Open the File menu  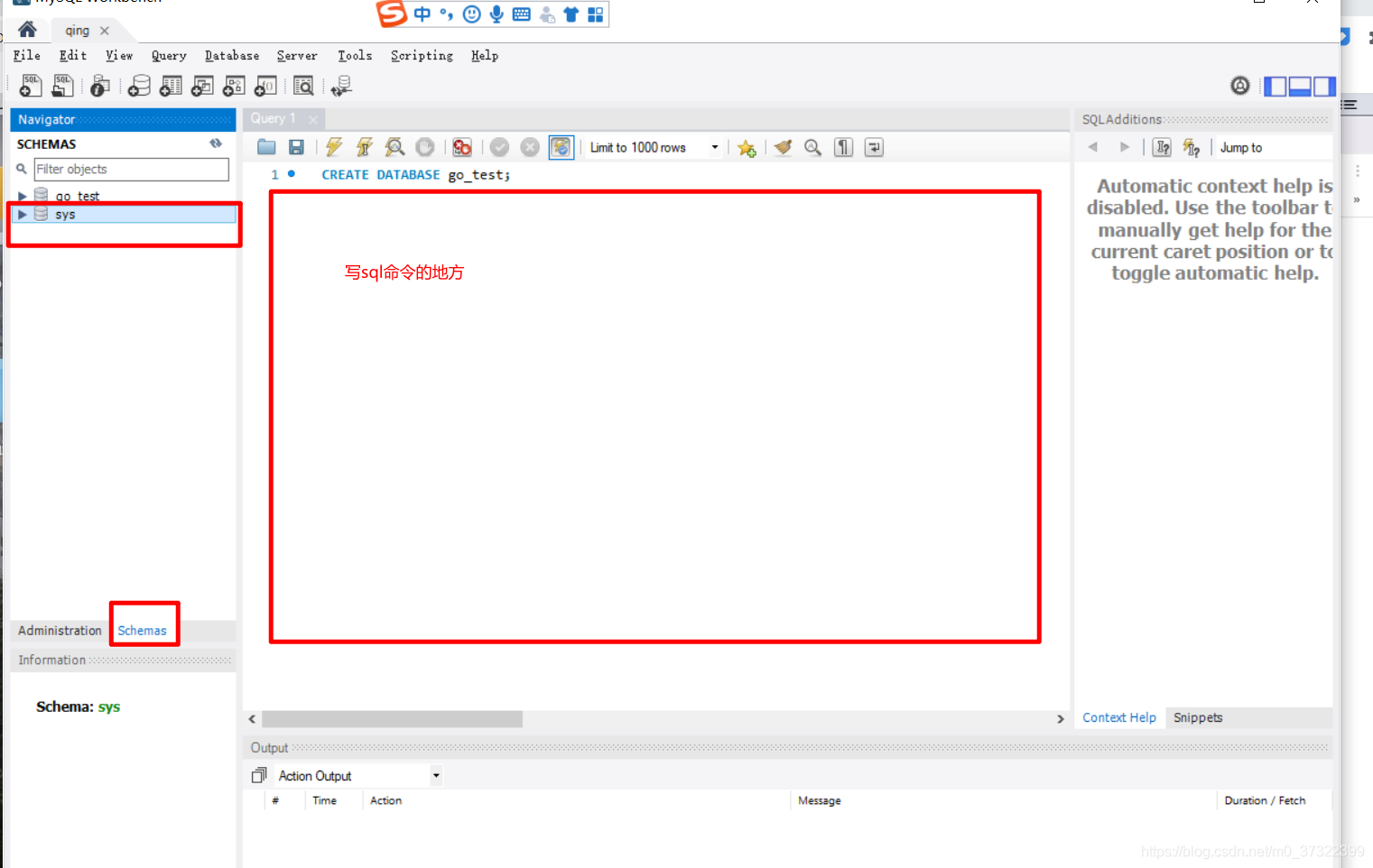click(x=27, y=56)
